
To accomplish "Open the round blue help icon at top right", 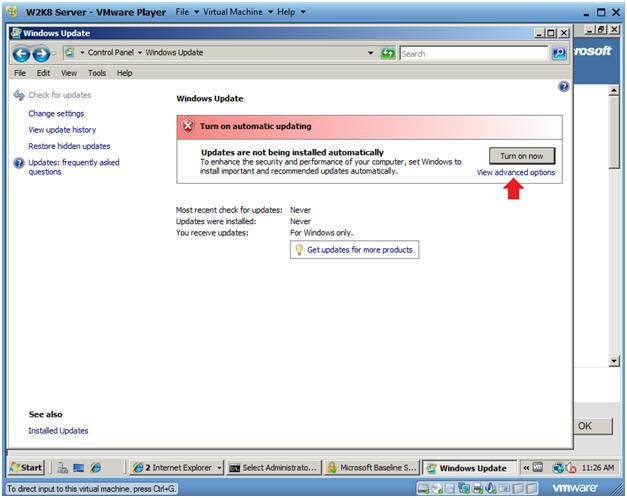I will tap(563, 86).
